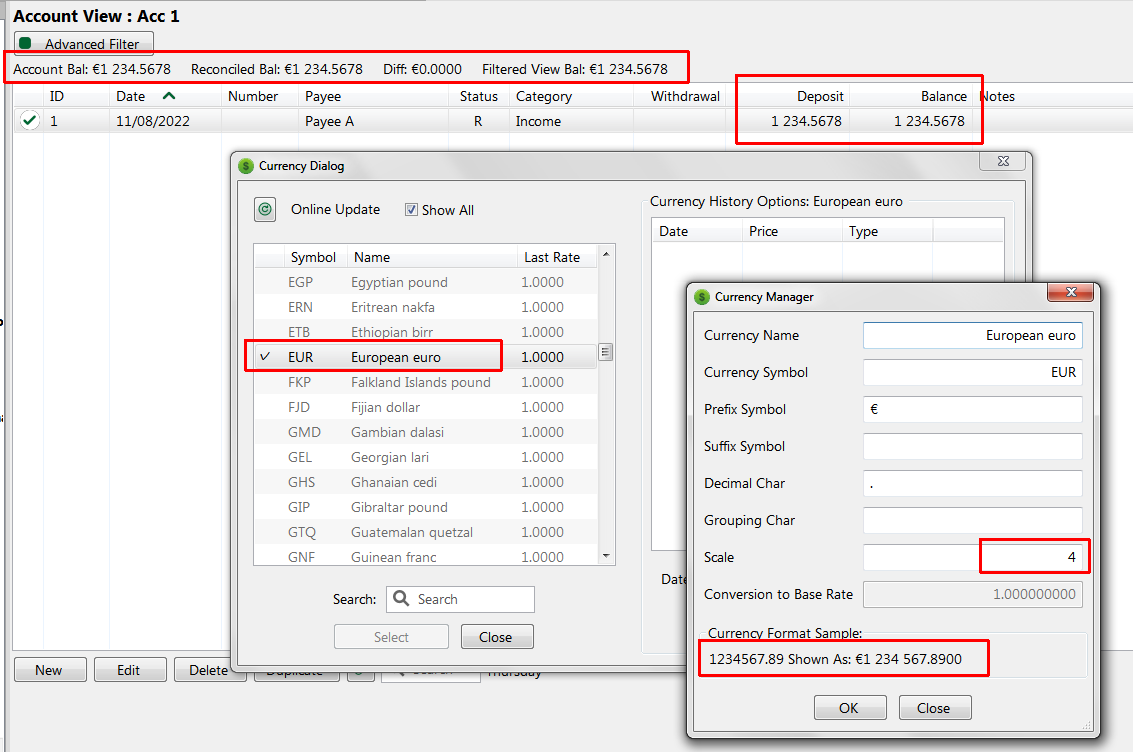Click the Online Update refresh icon
This screenshot has height=752, width=1133.
click(264, 209)
